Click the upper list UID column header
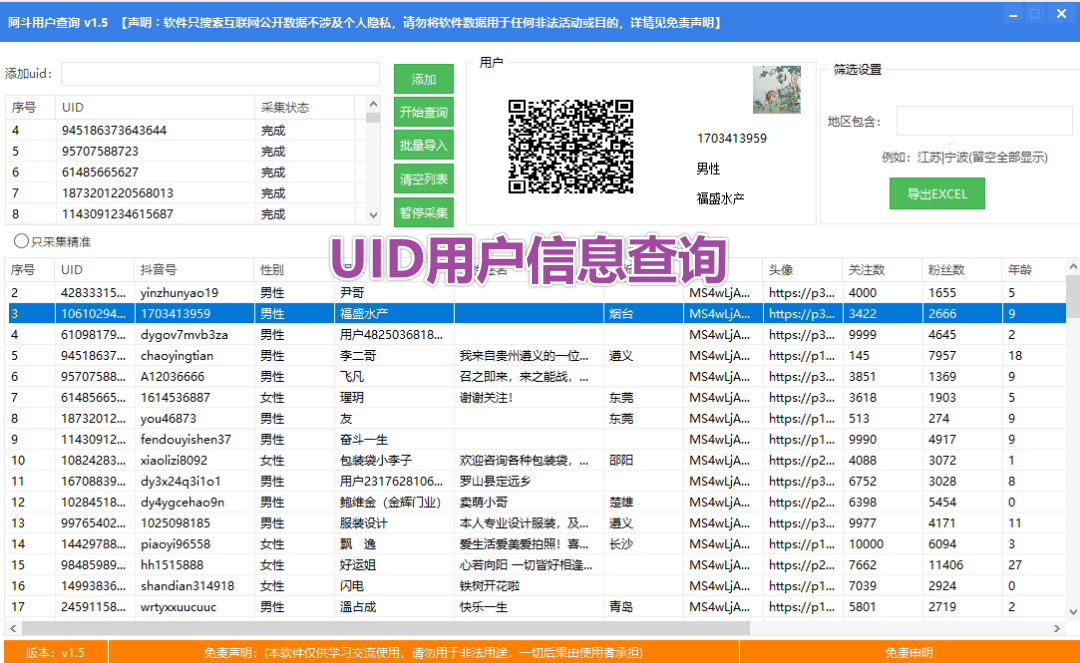Screen dimensions: 1080x663 155,107
